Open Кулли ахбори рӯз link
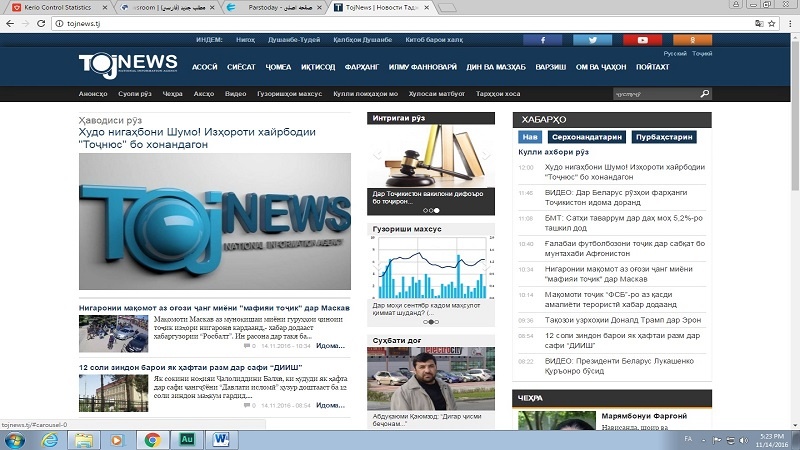This screenshot has width=800, height=450. pos(553,152)
